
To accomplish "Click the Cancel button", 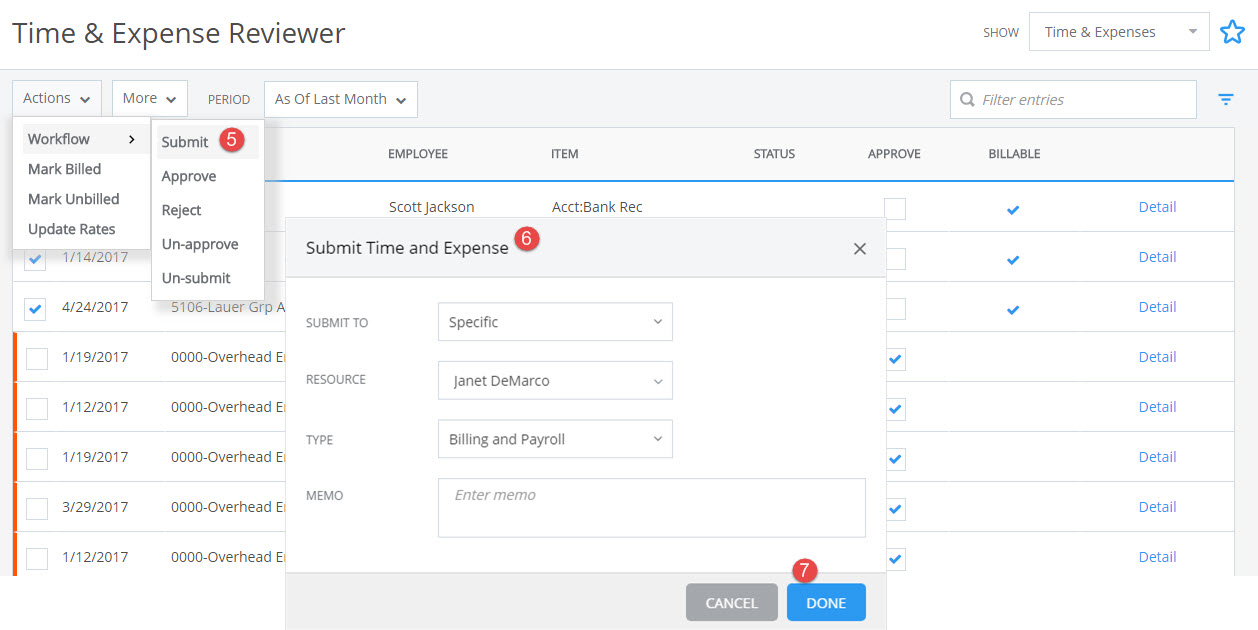I will click(x=732, y=603).
